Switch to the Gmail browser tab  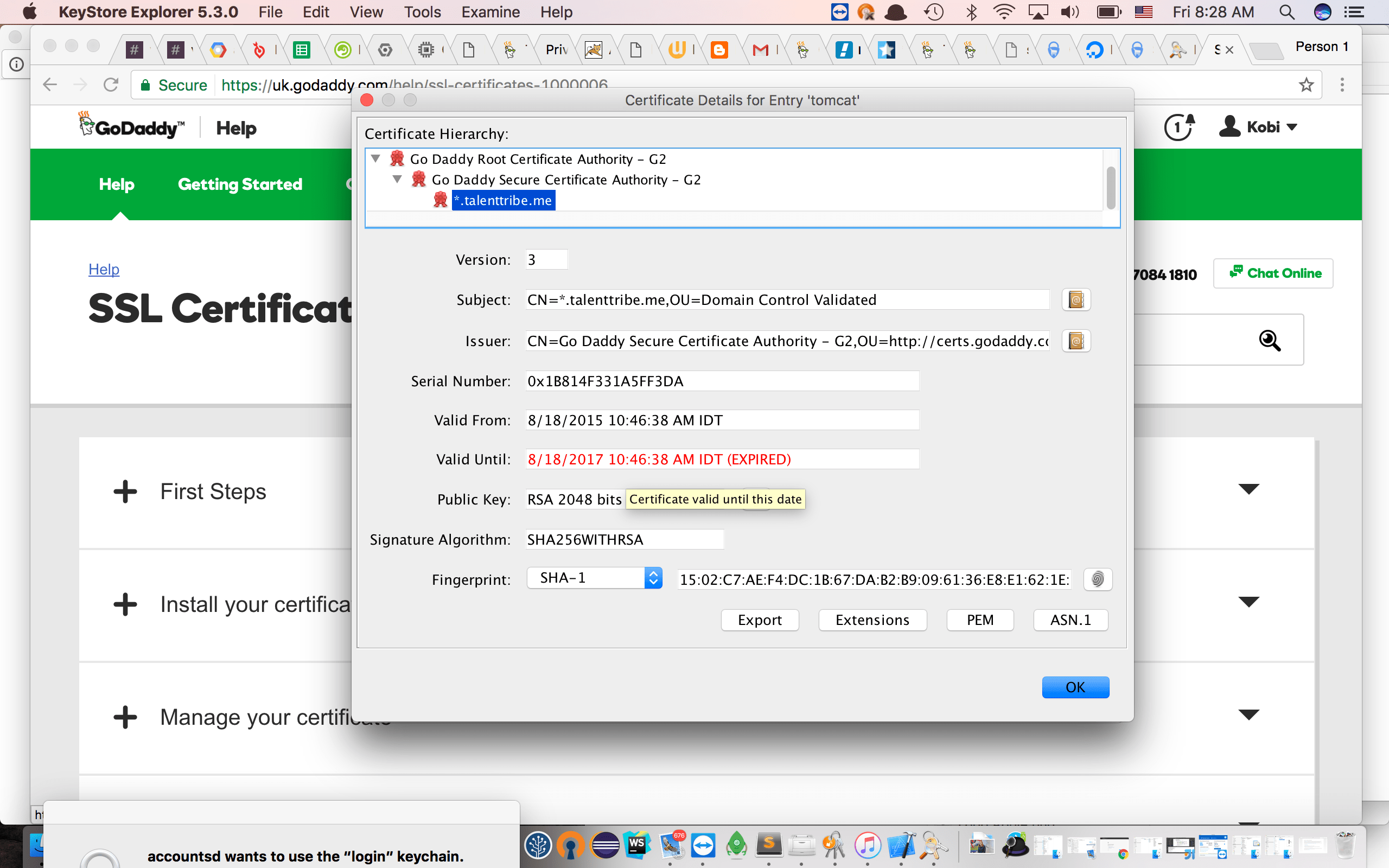761,50
